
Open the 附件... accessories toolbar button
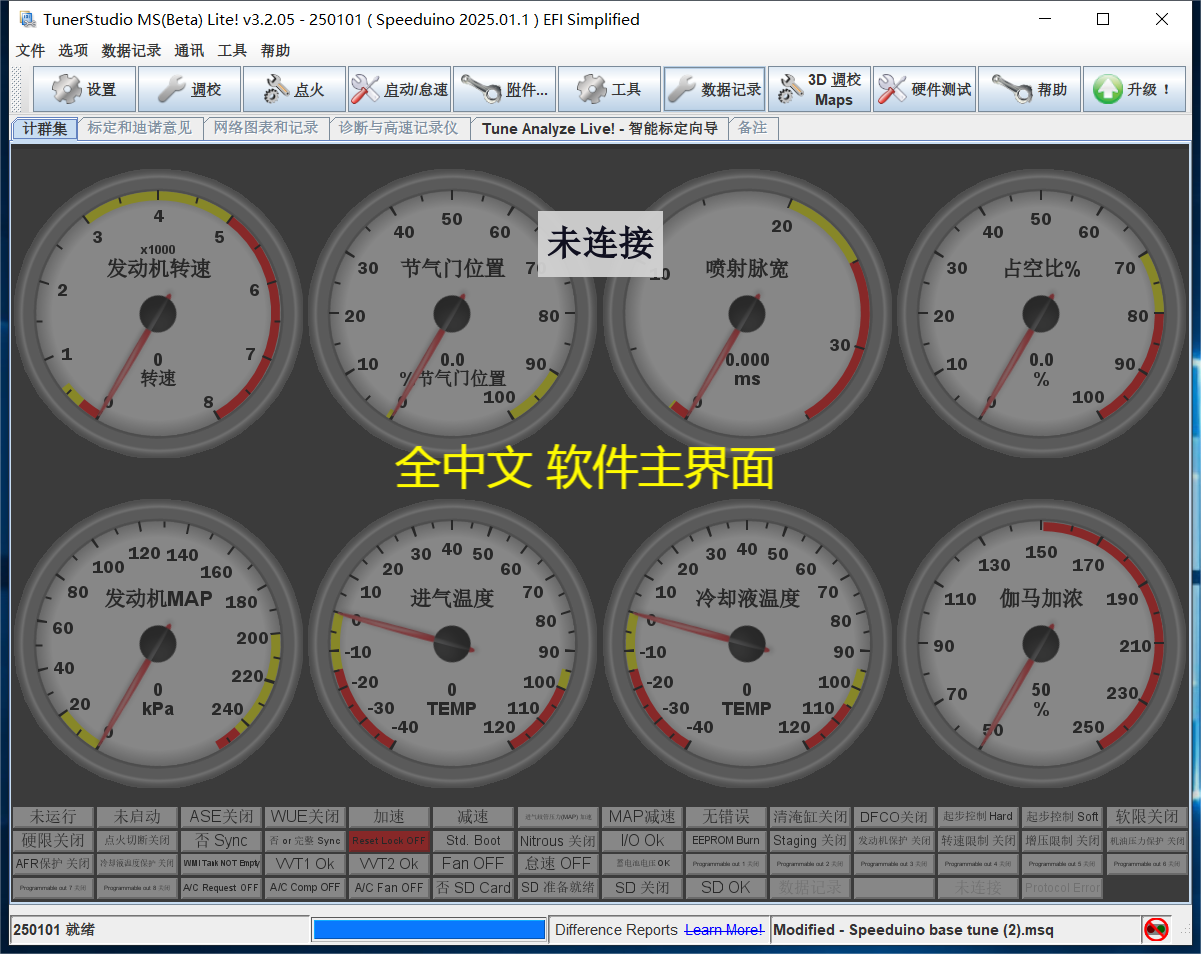[505, 89]
